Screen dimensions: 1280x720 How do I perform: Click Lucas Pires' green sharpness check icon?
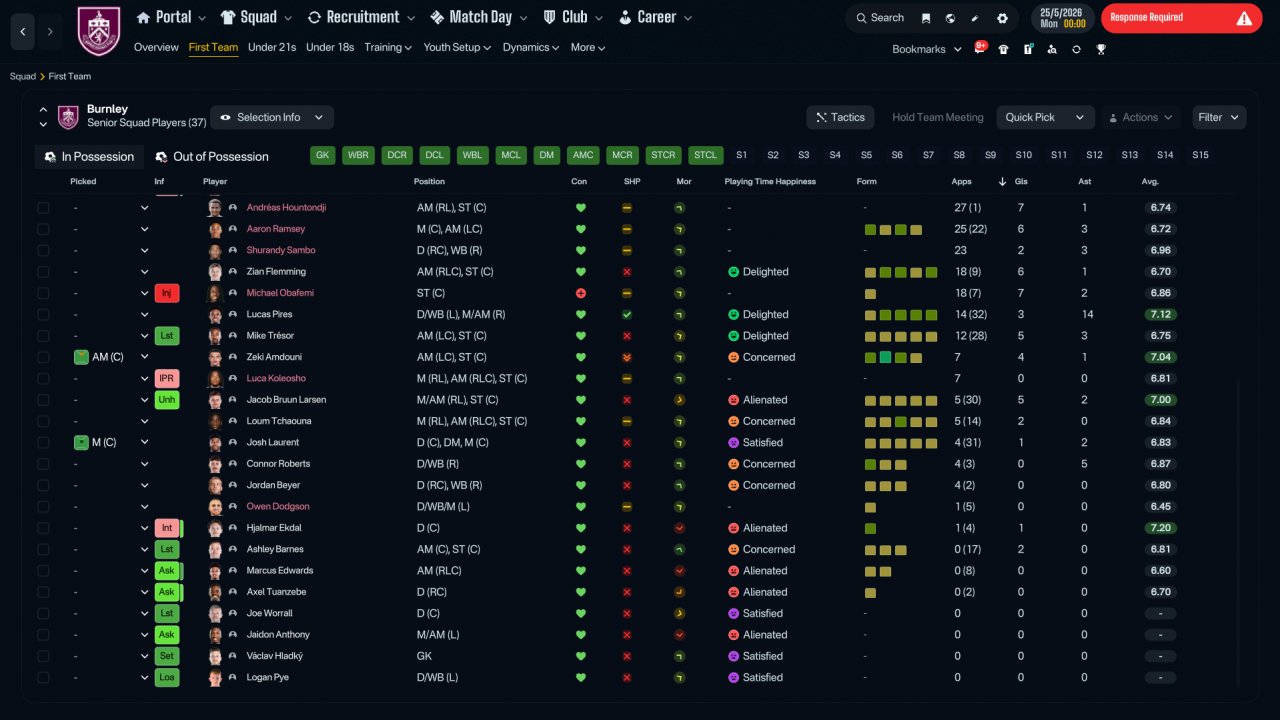627,314
